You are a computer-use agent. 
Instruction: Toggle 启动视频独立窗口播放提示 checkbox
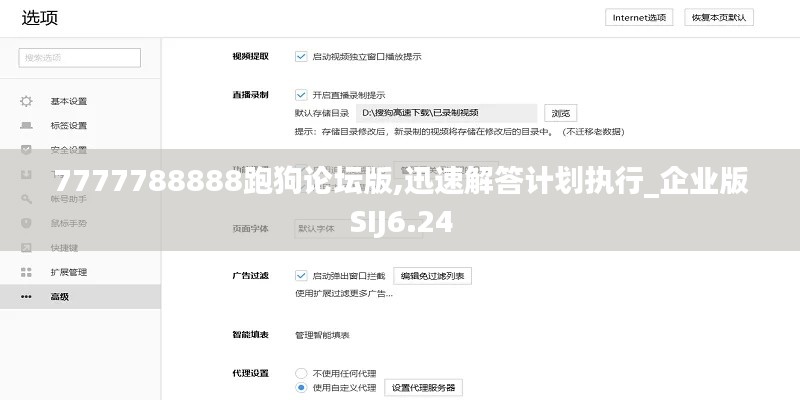301,57
